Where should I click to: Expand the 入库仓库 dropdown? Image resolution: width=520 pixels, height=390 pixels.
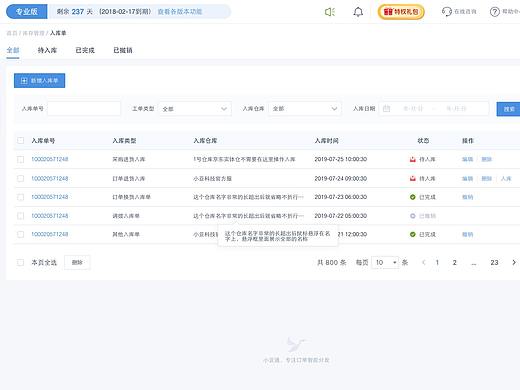(305, 109)
